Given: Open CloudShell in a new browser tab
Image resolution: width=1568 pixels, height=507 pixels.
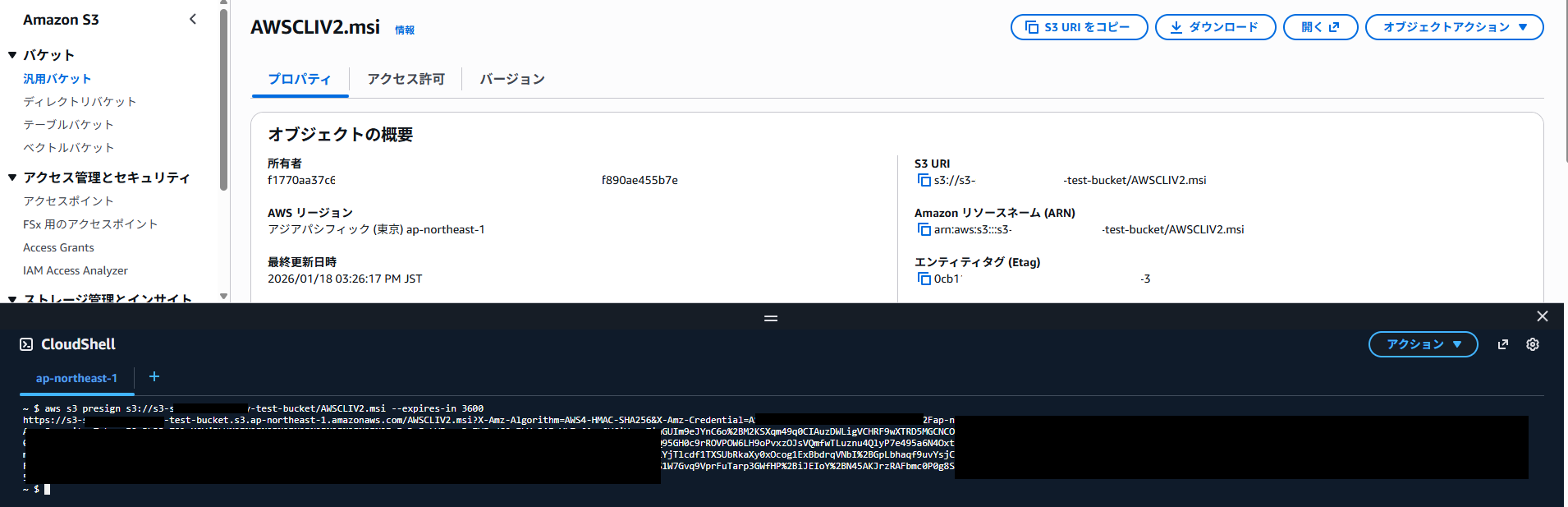Looking at the screenshot, I should 1503,344.
